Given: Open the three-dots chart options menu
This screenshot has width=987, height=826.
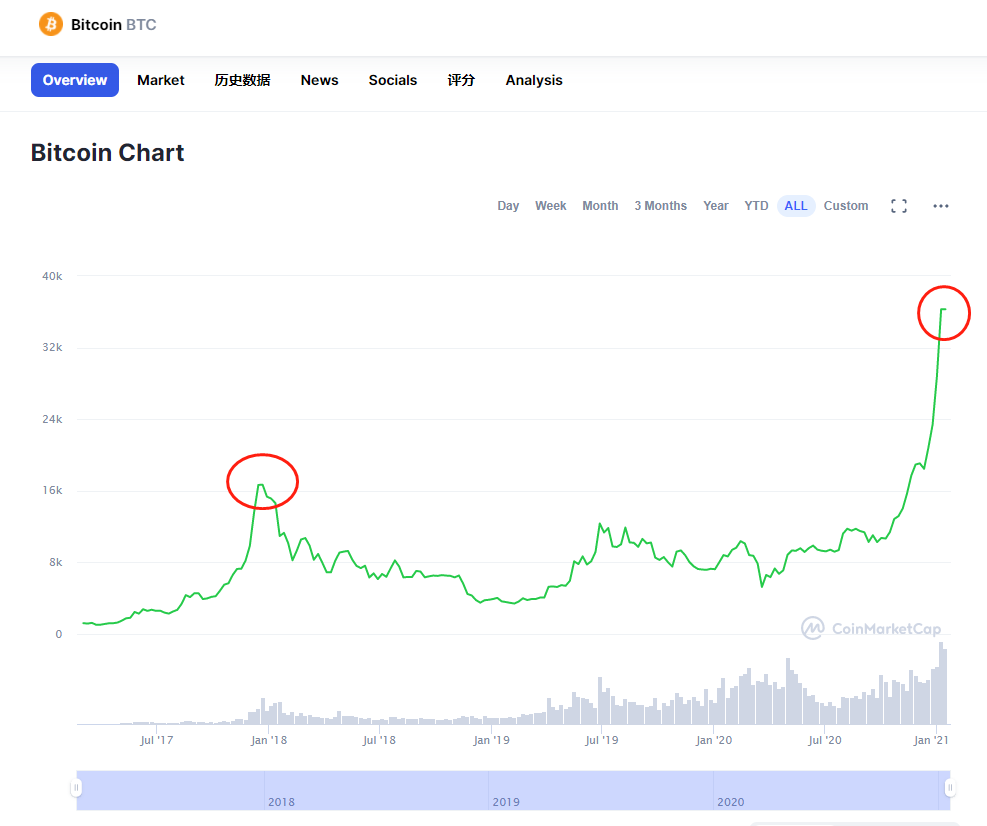Looking at the screenshot, I should [940, 206].
